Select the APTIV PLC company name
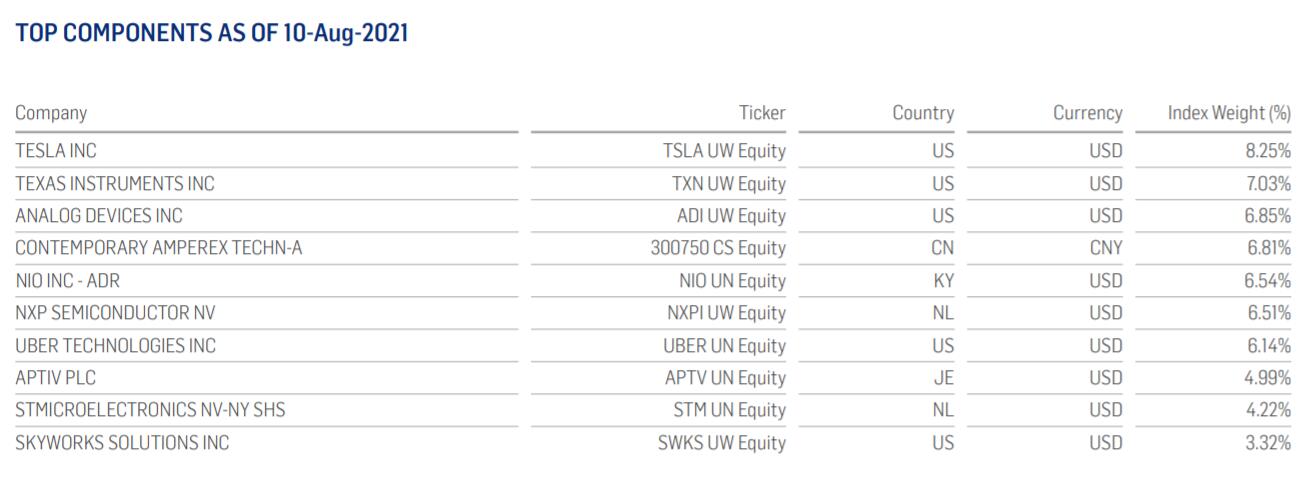Screen dimensions: 1311x478 tap(56, 378)
